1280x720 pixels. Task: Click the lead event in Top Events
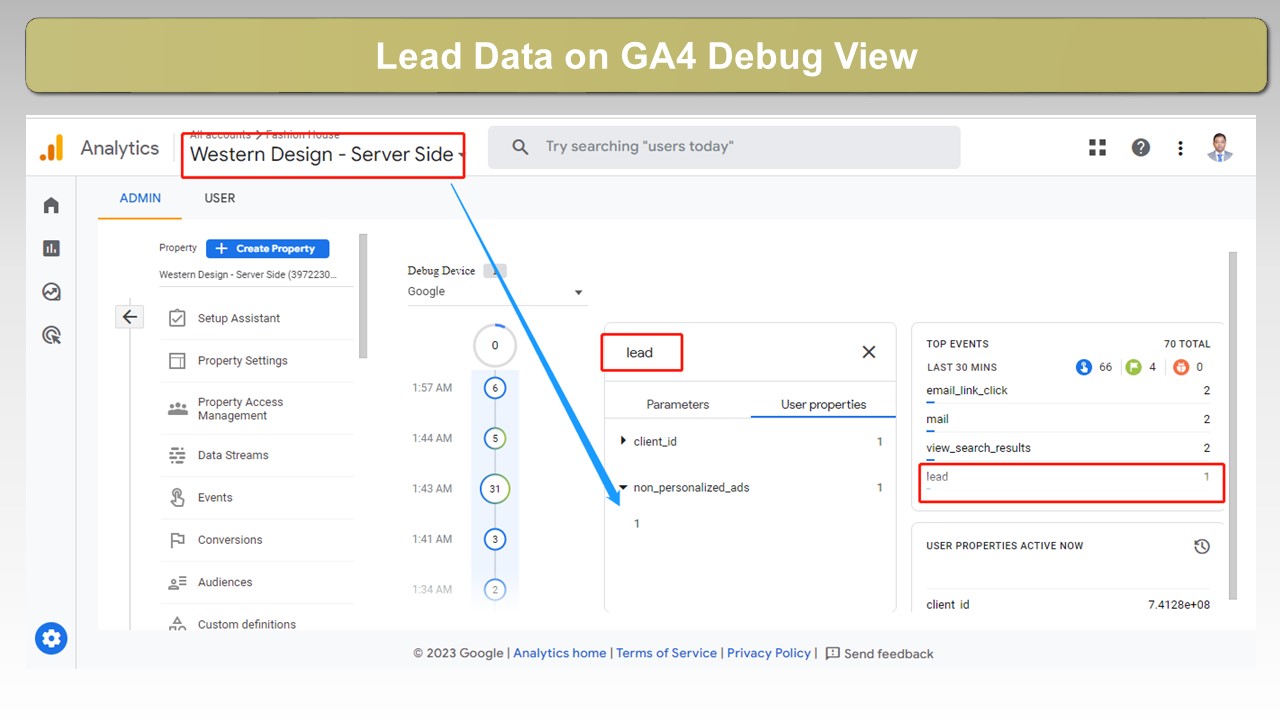(x=1068, y=478)
